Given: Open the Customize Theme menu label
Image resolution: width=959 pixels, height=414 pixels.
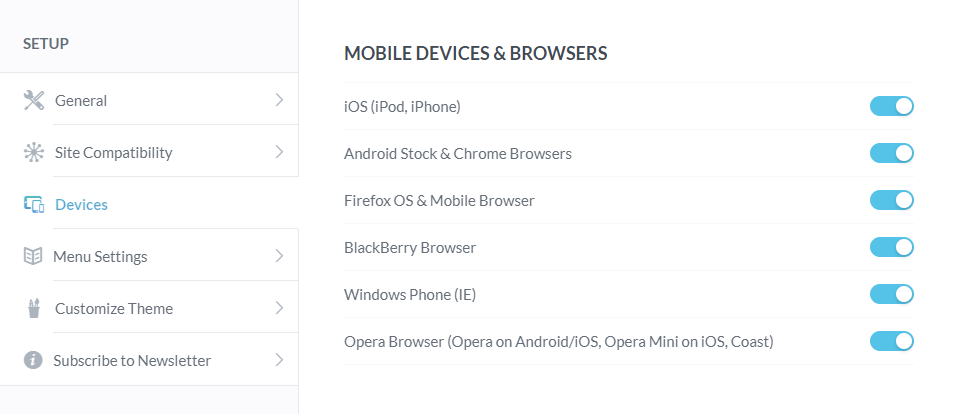Looking at the screenshot, I should point(114,308).
